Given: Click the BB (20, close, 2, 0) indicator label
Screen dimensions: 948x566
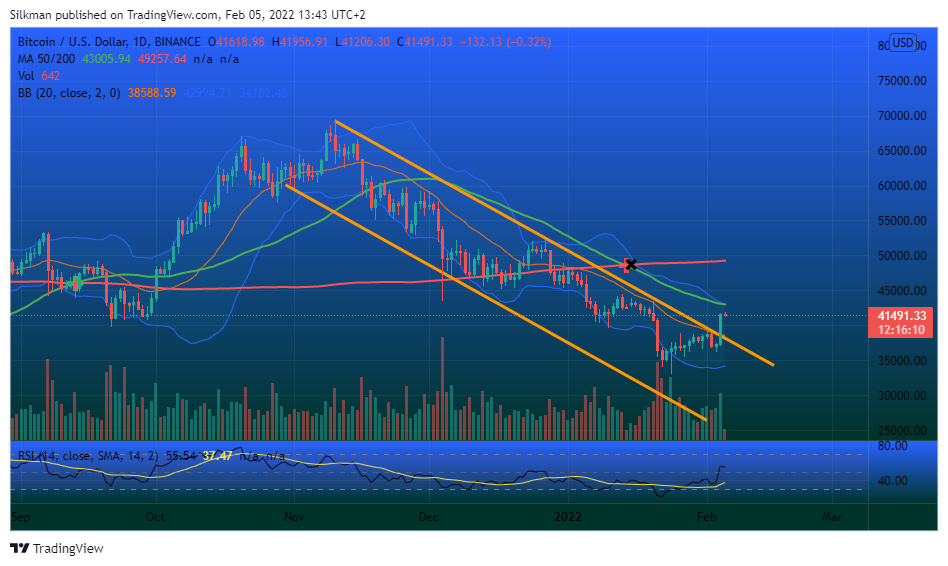Looking at the screenshot, I should click(69, 93).
